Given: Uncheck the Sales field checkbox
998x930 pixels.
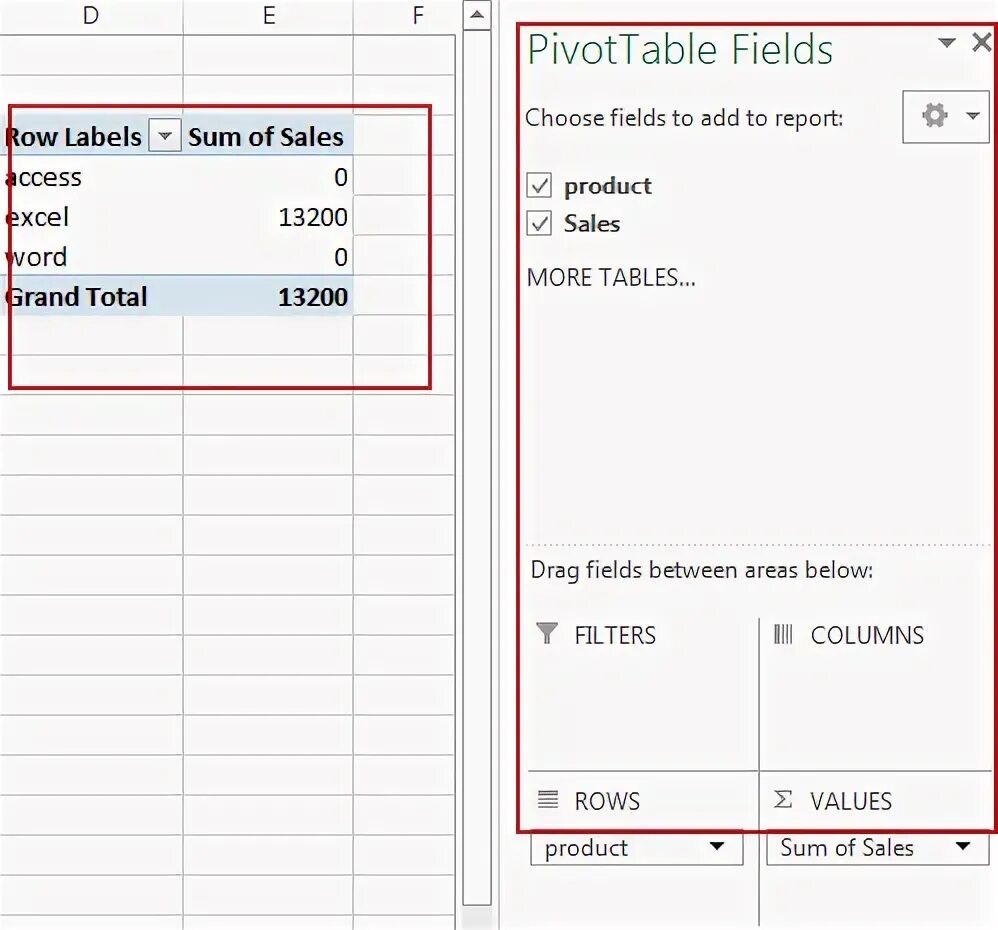Looking at the screenshot, I should [540, 224].
